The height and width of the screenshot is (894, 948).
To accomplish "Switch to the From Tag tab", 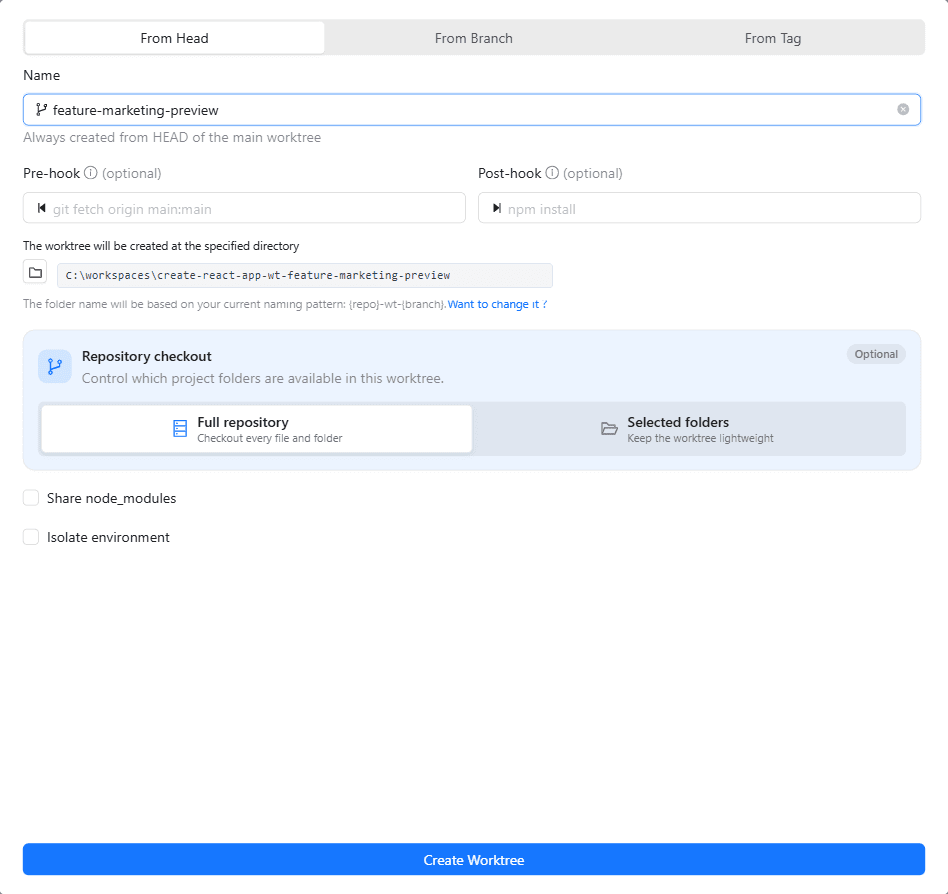I will point(773,38).
